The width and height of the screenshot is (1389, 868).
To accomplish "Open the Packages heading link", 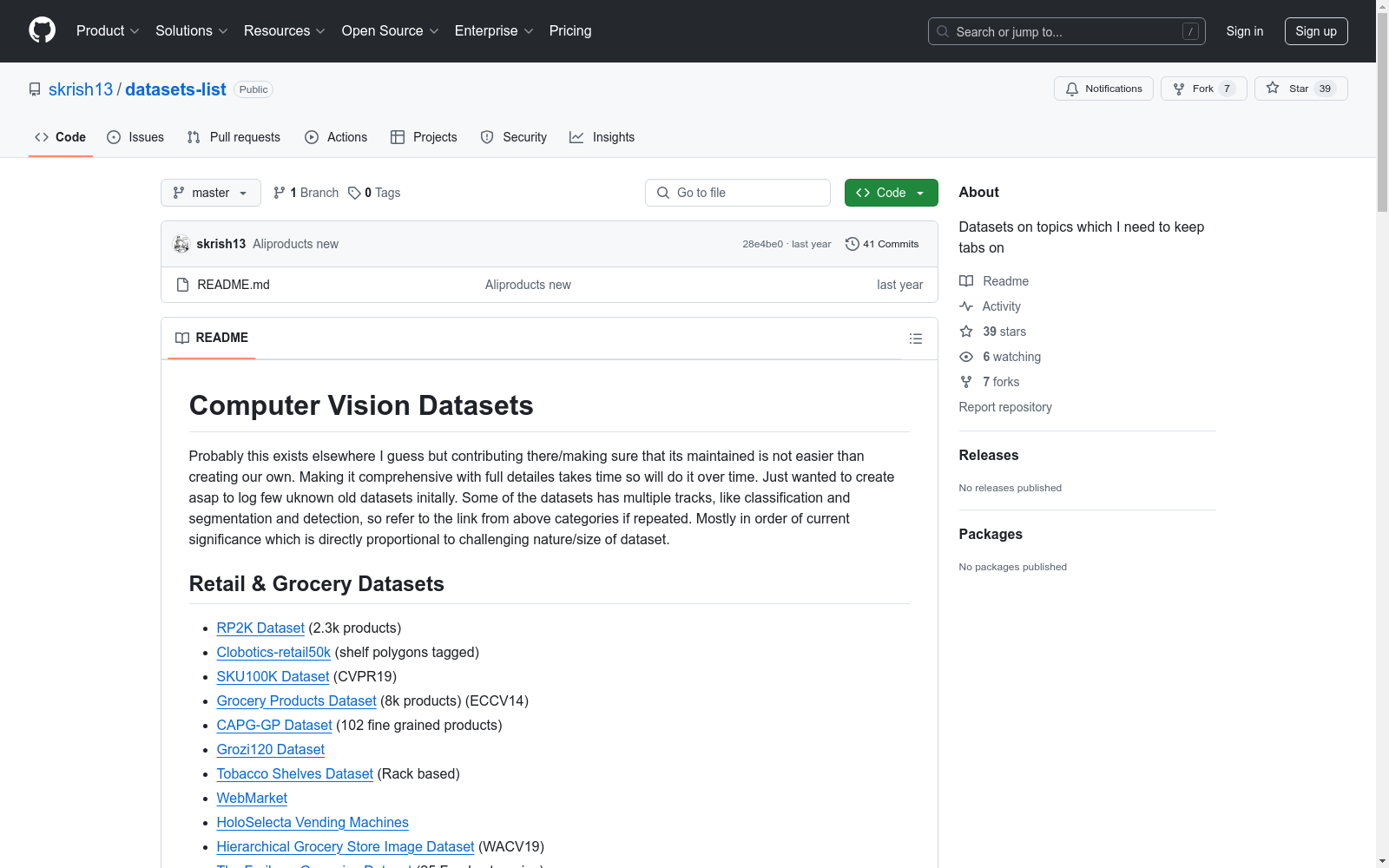I will click(x=991, y=534).
